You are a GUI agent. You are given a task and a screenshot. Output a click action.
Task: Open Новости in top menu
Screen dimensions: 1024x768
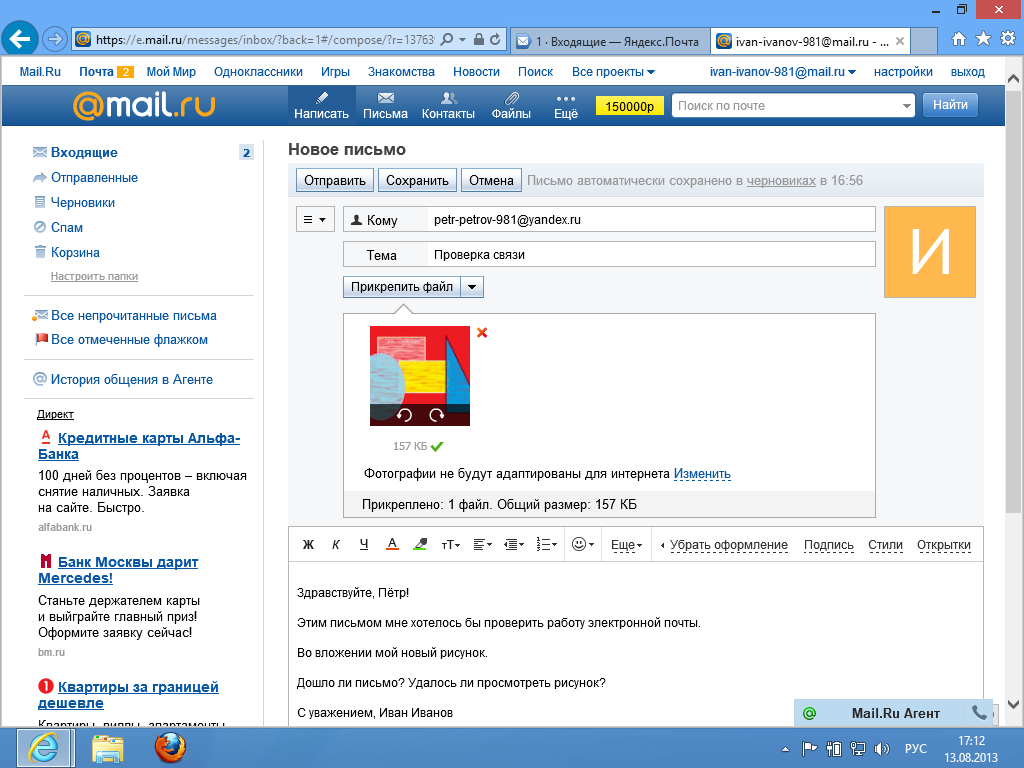point(476,72)
